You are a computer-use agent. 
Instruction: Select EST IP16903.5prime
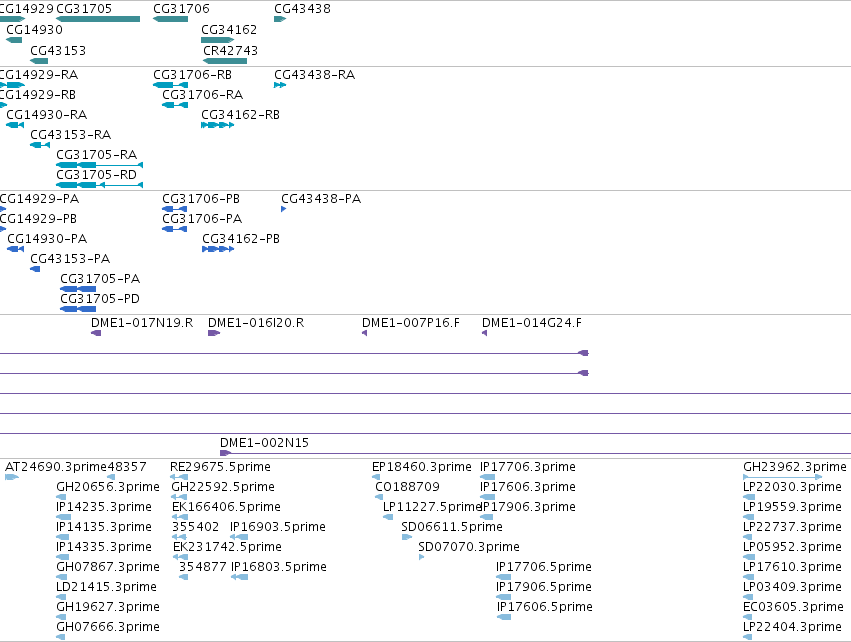[239, 537]
